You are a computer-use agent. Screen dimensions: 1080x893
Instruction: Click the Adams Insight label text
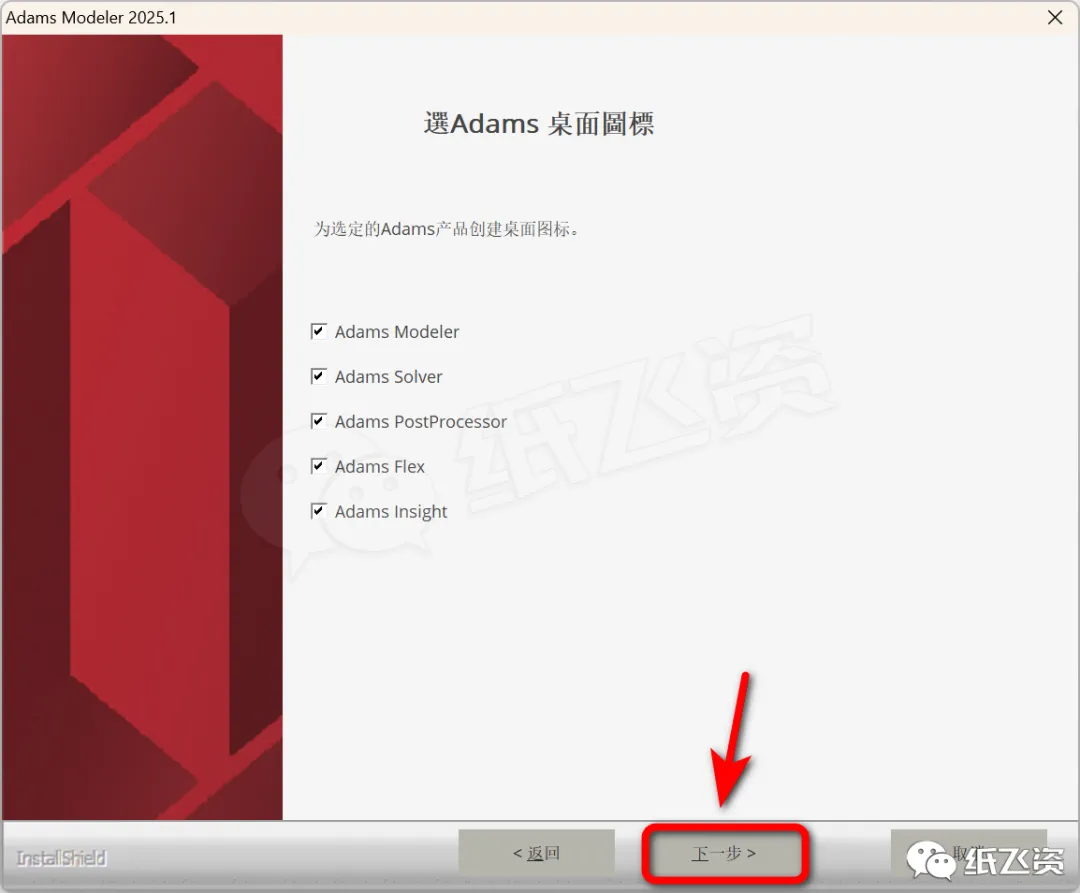[391, 512]
